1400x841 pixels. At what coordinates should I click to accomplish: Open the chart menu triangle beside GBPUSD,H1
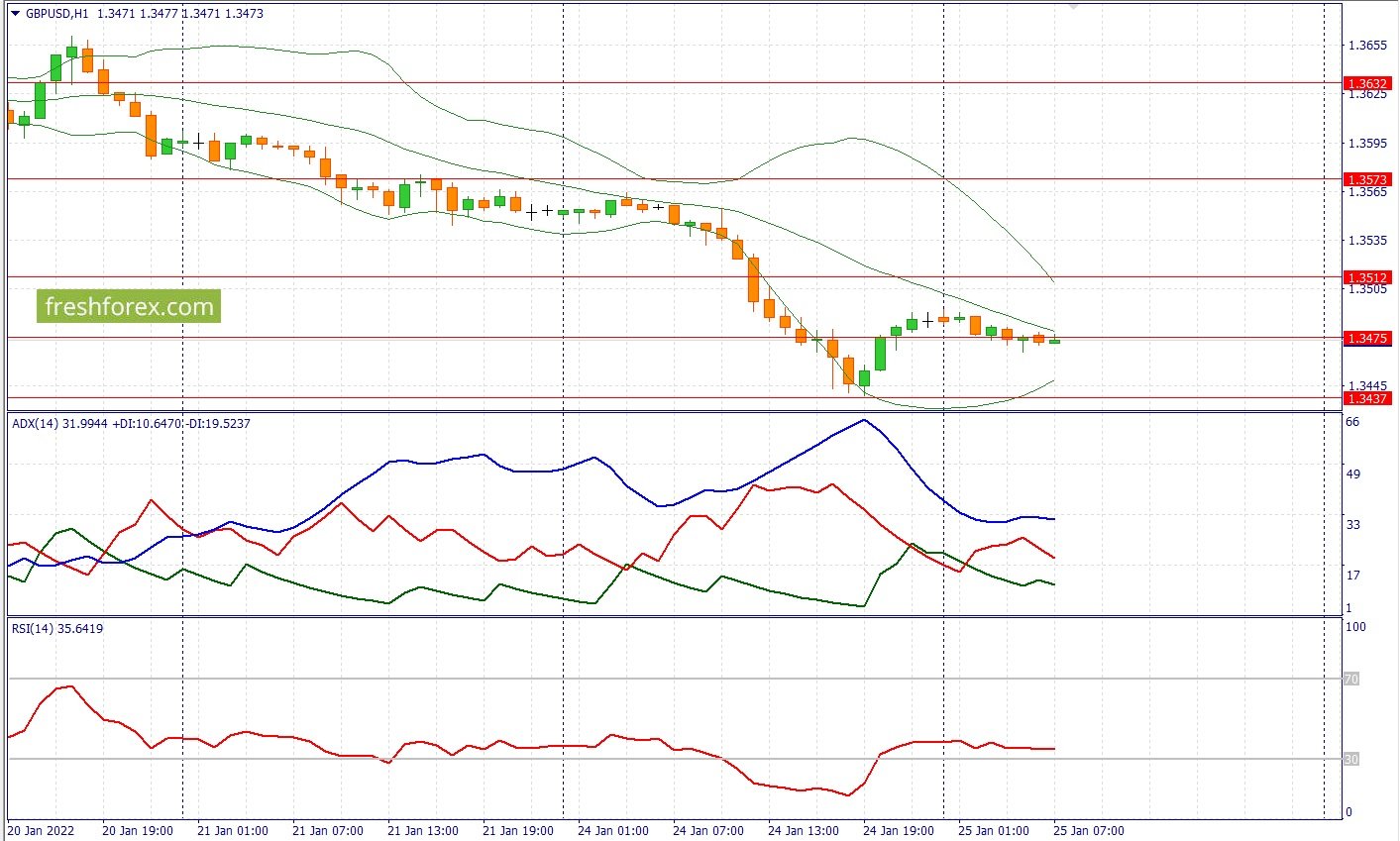point(15,14)
